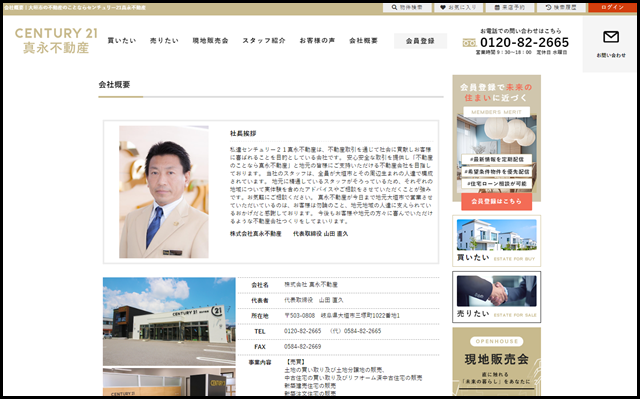
Task: Click 株式会社 真永不動産 company name cell
Action: click(311, 284)
